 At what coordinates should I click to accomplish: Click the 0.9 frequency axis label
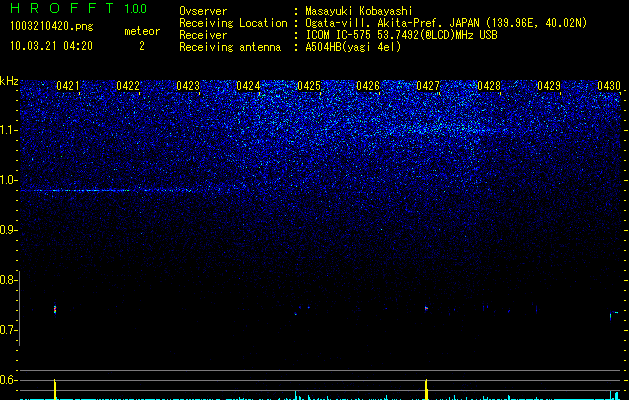(8, 230)
